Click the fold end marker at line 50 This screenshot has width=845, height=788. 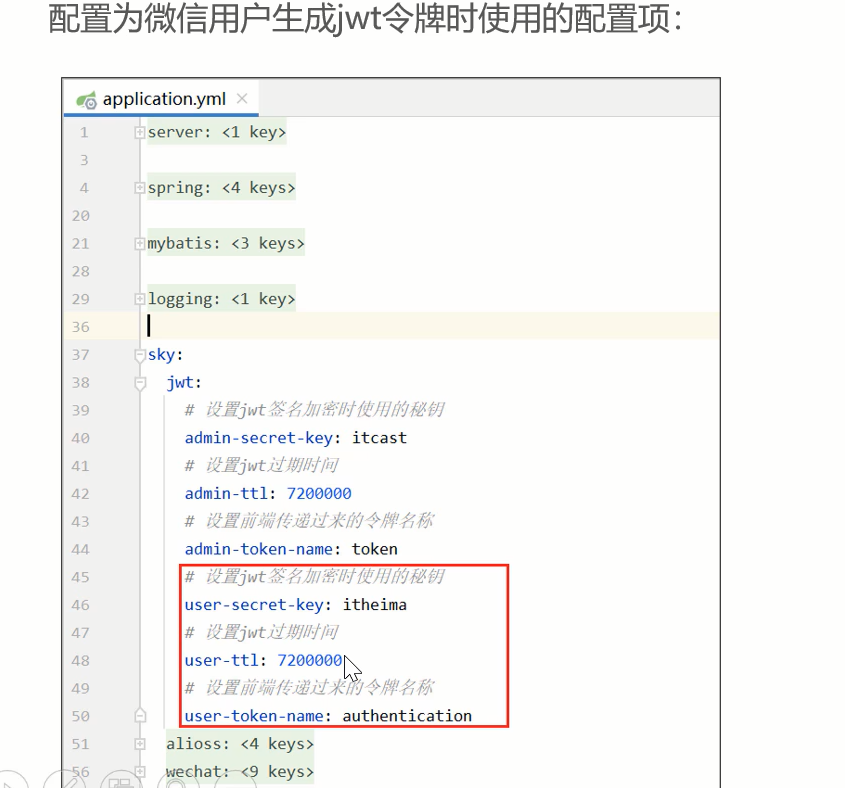point(140,716)
